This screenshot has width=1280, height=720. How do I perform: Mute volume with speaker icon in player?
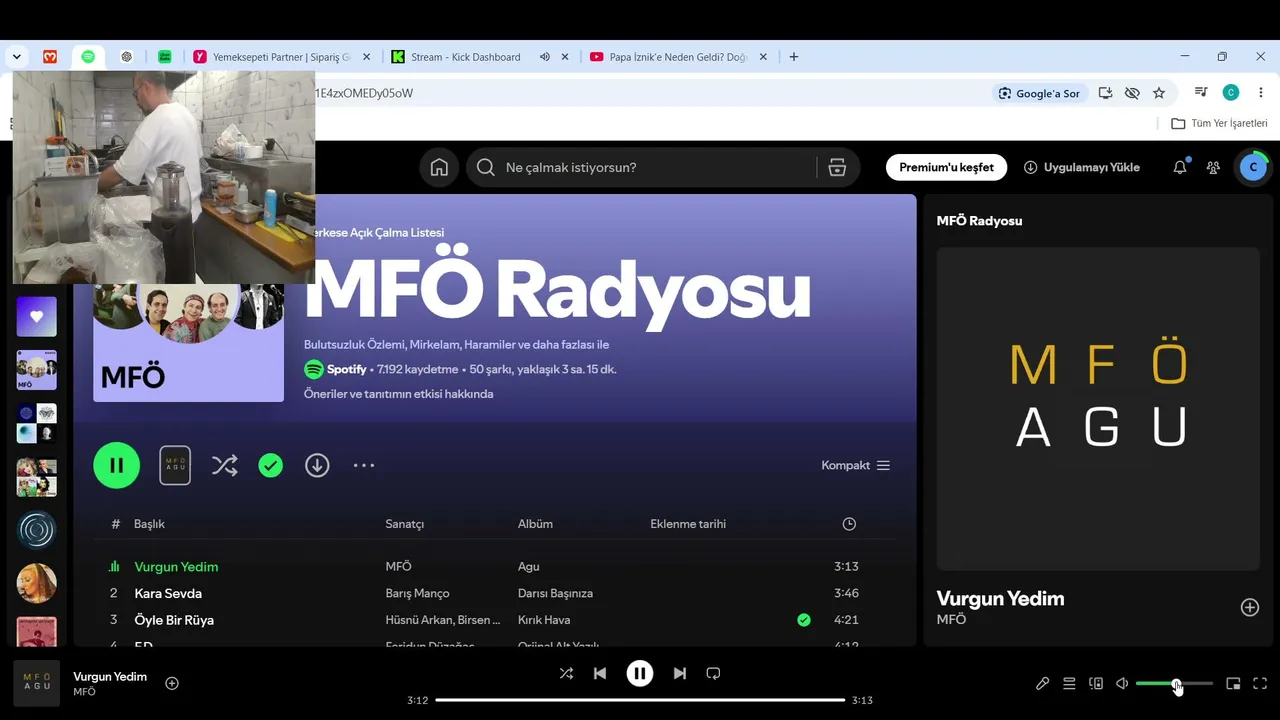(x=1122, y=683)
